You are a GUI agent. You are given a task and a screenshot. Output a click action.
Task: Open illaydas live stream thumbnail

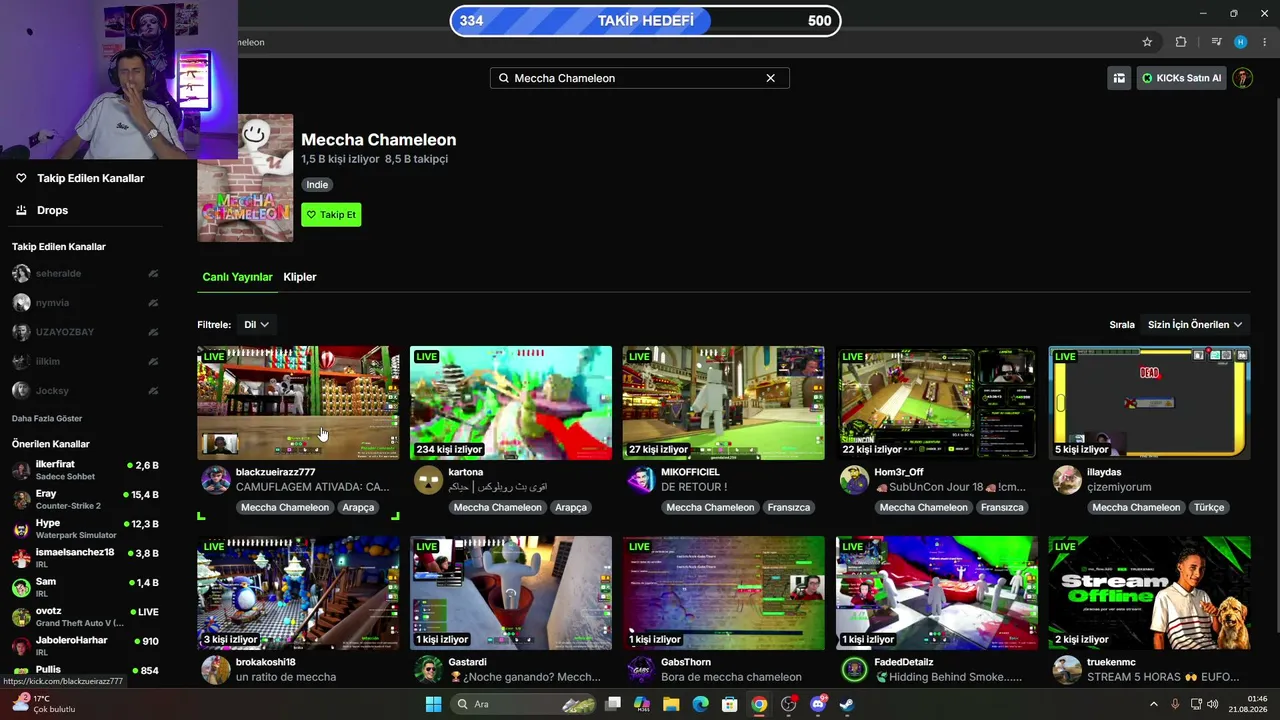coord(1149,403)
